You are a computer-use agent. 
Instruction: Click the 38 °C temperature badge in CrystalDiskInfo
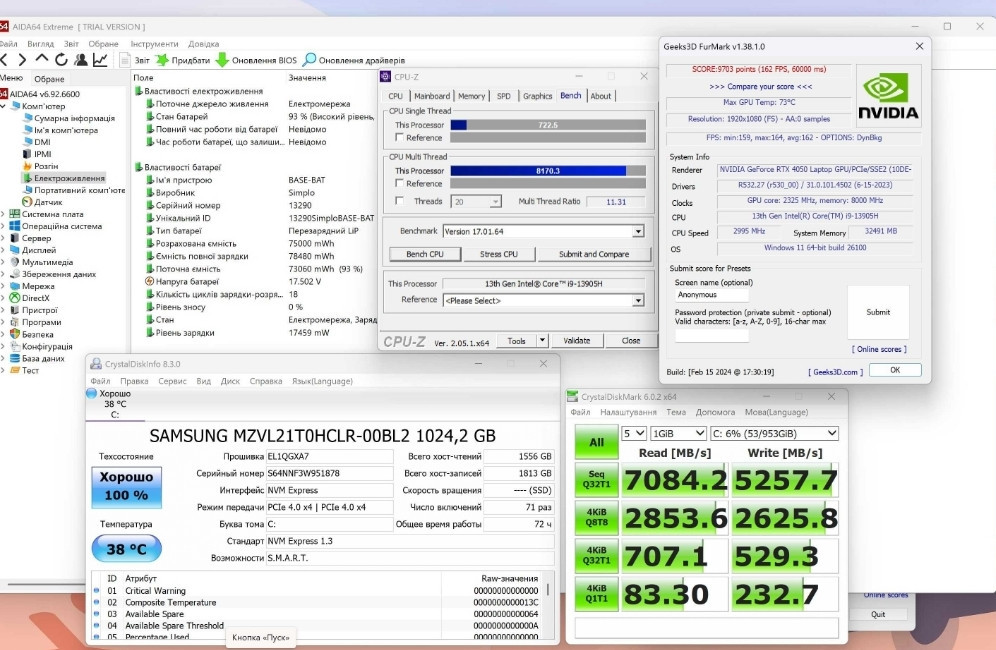(x=127, y=548)
